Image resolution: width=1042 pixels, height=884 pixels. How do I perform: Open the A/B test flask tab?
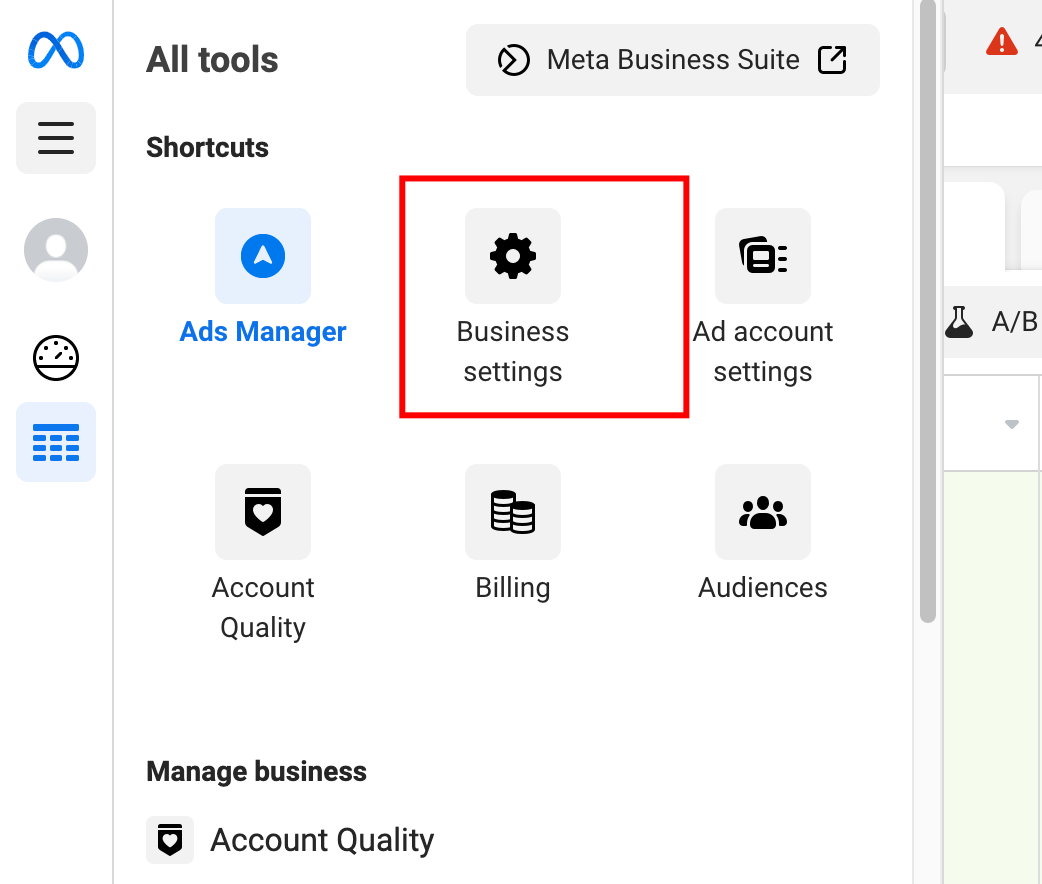click(992, 322)
